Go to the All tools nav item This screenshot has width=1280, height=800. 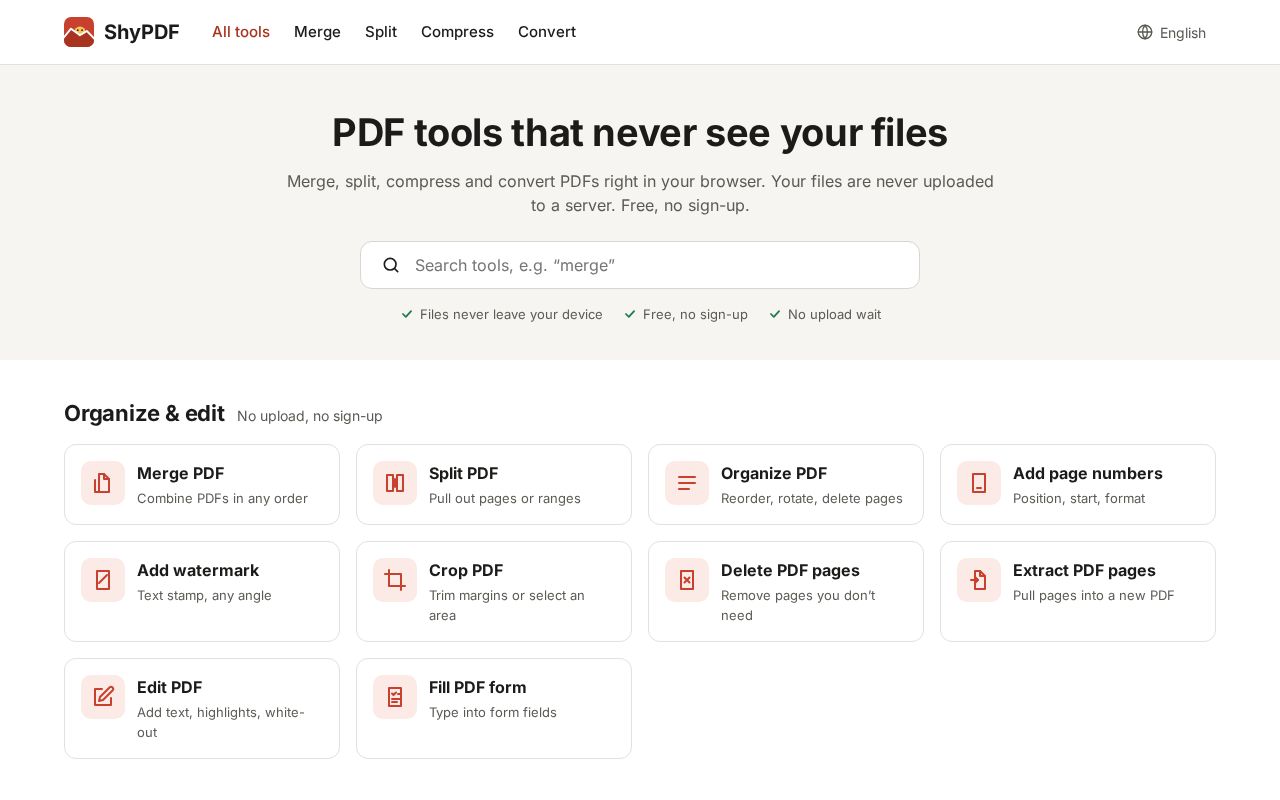241,32
